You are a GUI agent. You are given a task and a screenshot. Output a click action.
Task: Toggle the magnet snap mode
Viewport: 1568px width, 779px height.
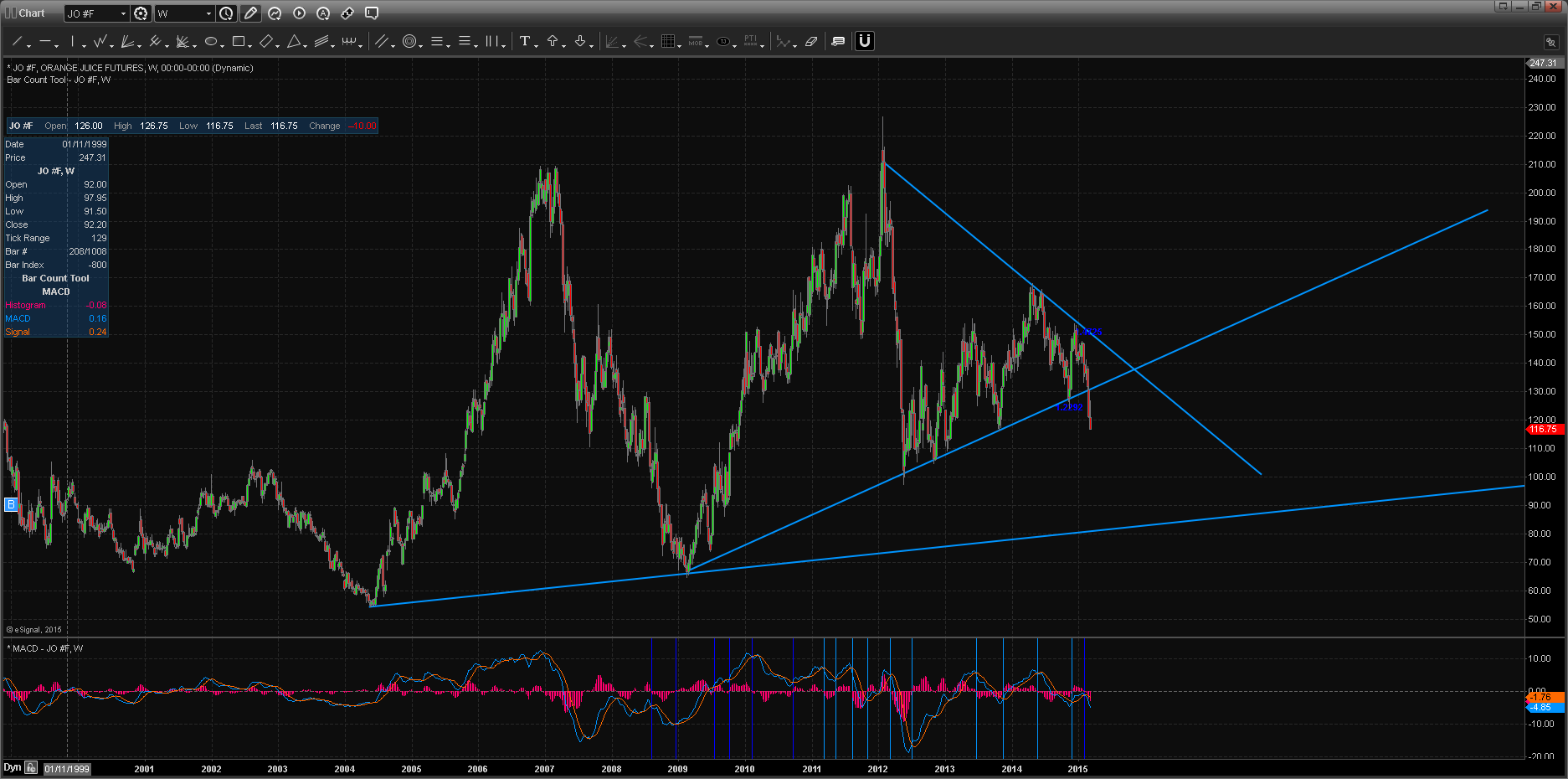tap(865, 41)
